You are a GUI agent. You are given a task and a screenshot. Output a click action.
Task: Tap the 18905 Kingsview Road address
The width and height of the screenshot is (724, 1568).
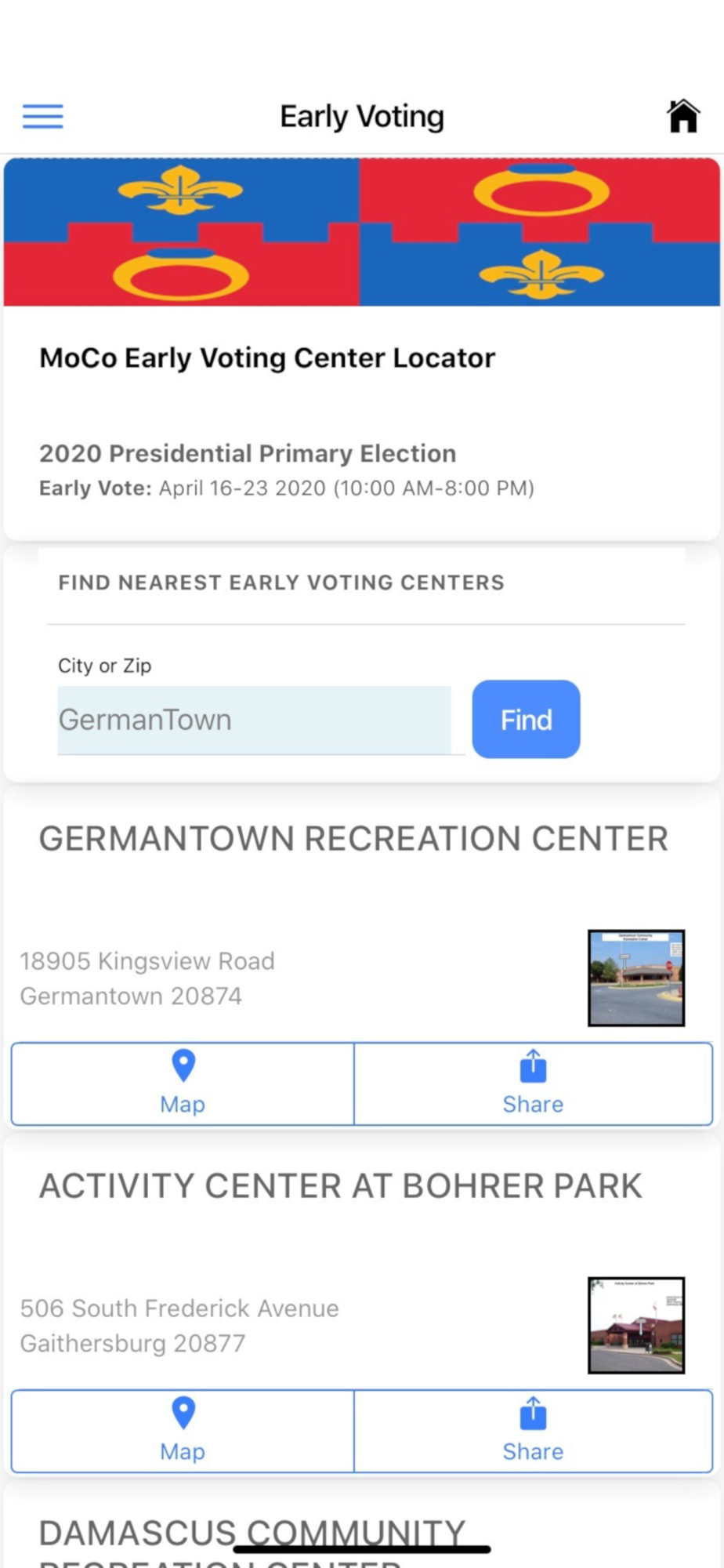pyautogui.click(x=147, y=978)
